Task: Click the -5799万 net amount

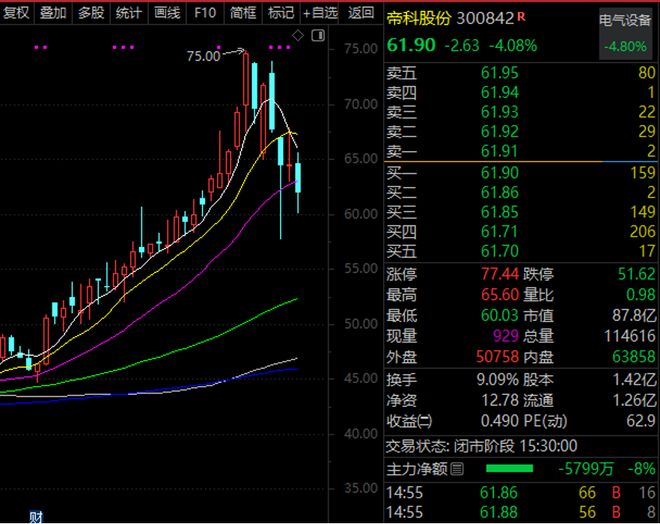Action: [585, 468]
